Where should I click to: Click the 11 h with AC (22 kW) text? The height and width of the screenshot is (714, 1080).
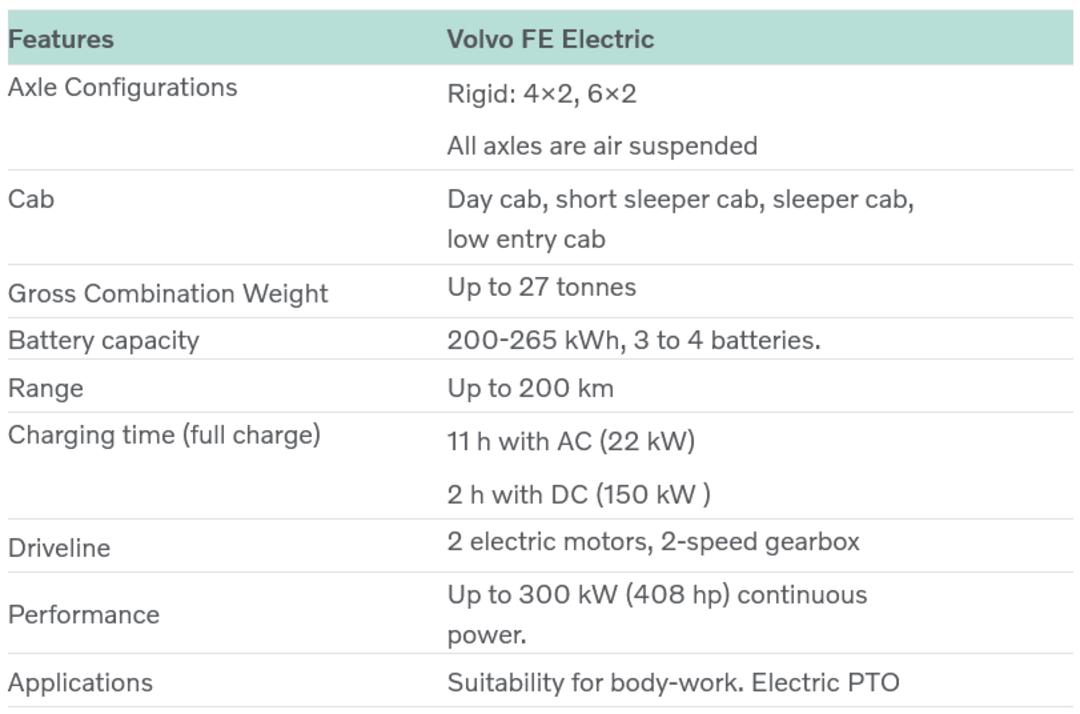click(x=571, y=441)
